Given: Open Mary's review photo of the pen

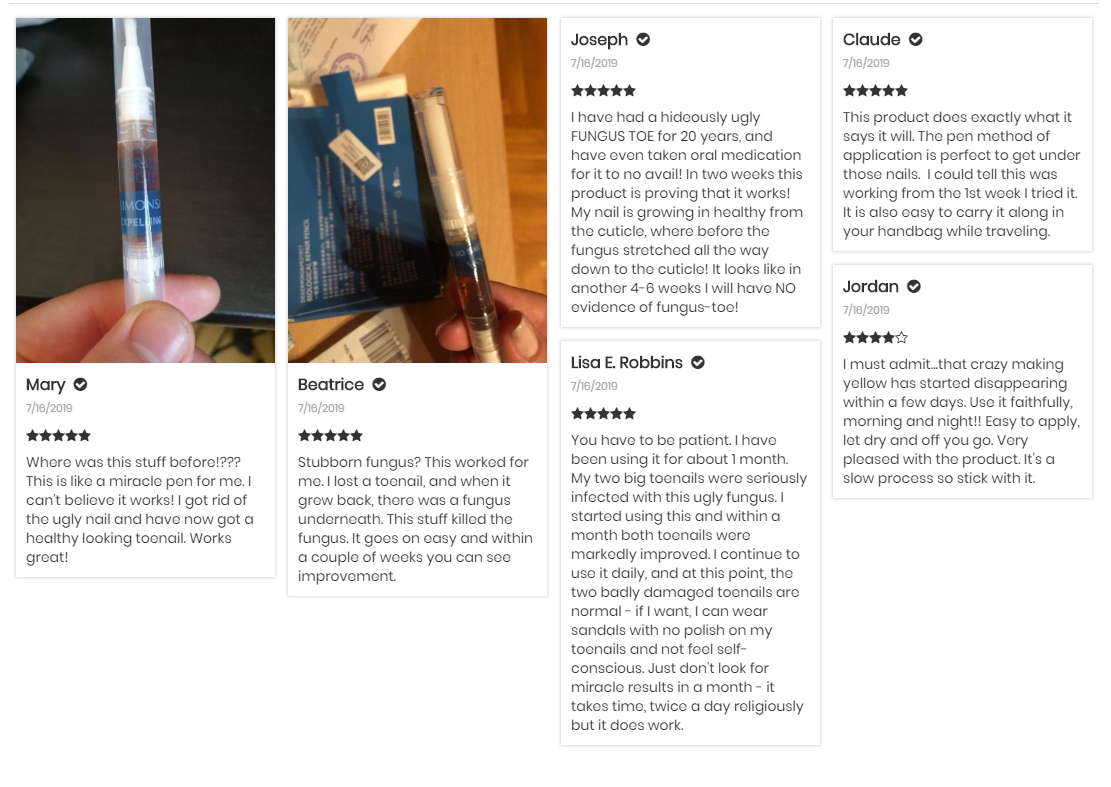Looking at the screenshot, I should [145, 190].
